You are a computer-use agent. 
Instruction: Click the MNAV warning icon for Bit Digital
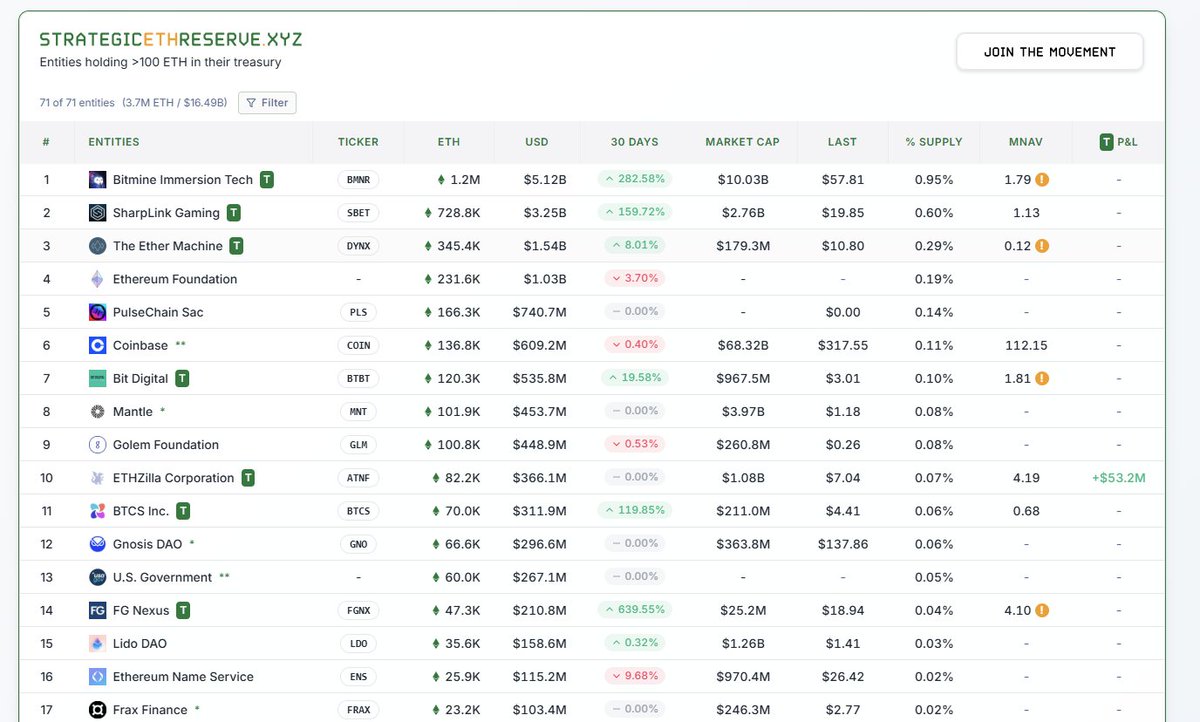click(x=1042, y=378)
